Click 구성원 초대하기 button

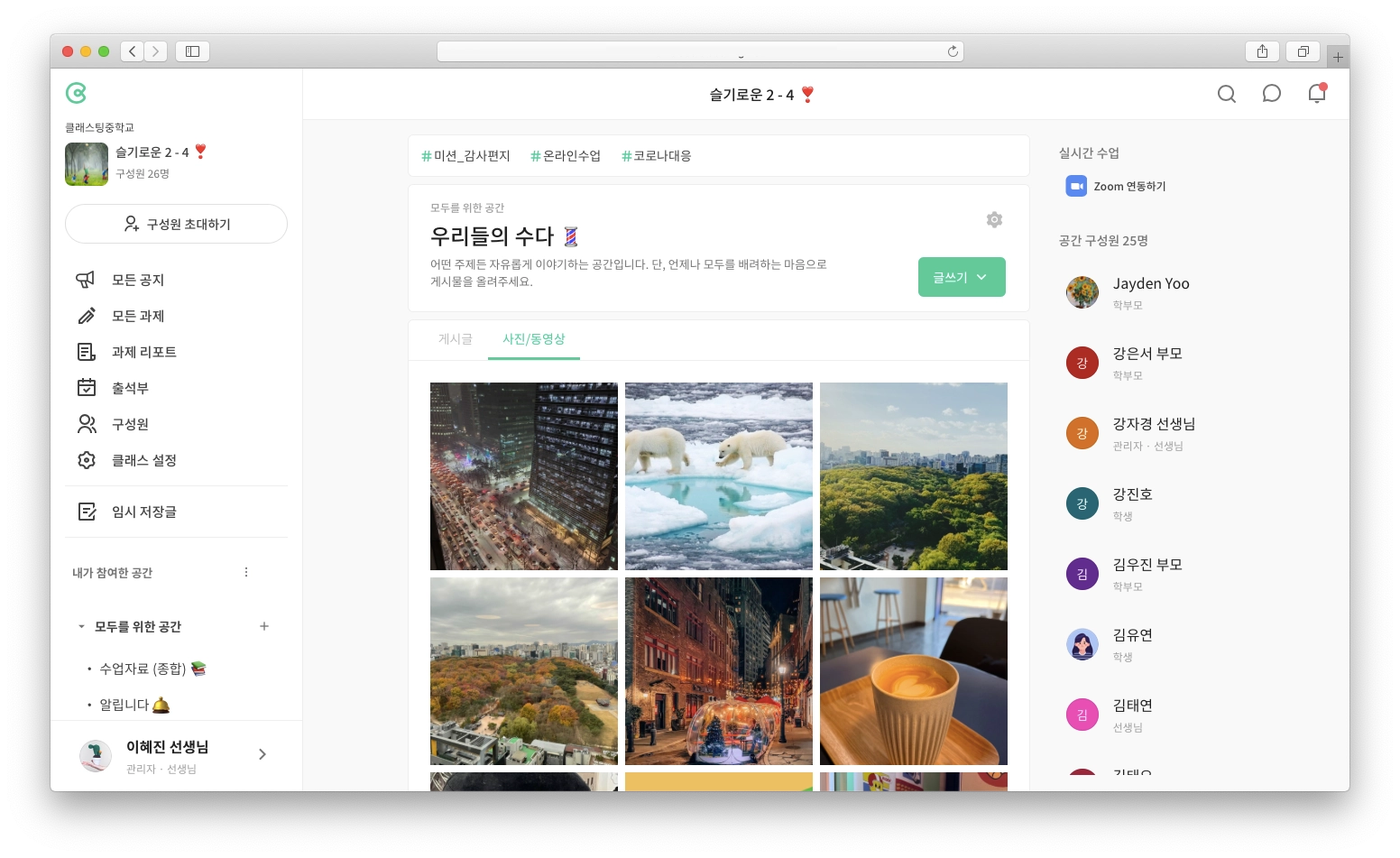[176, 224]
